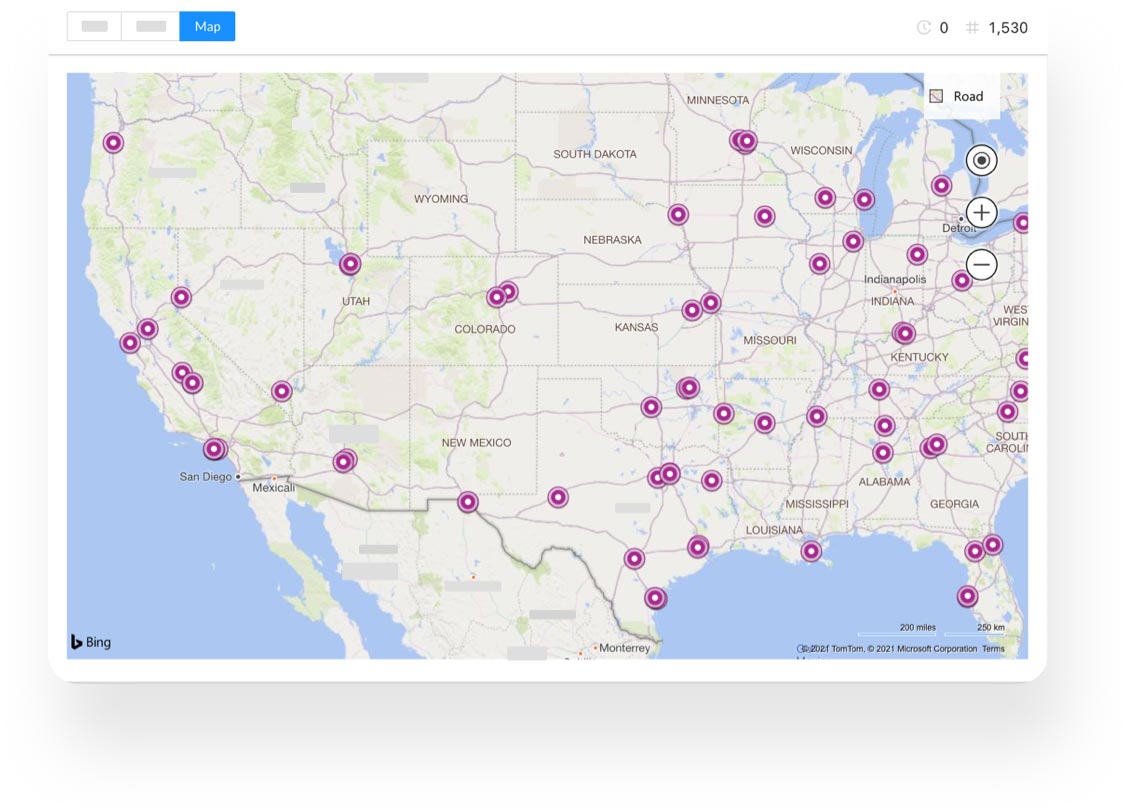Click the zoom in plus icon

point(981,212)
